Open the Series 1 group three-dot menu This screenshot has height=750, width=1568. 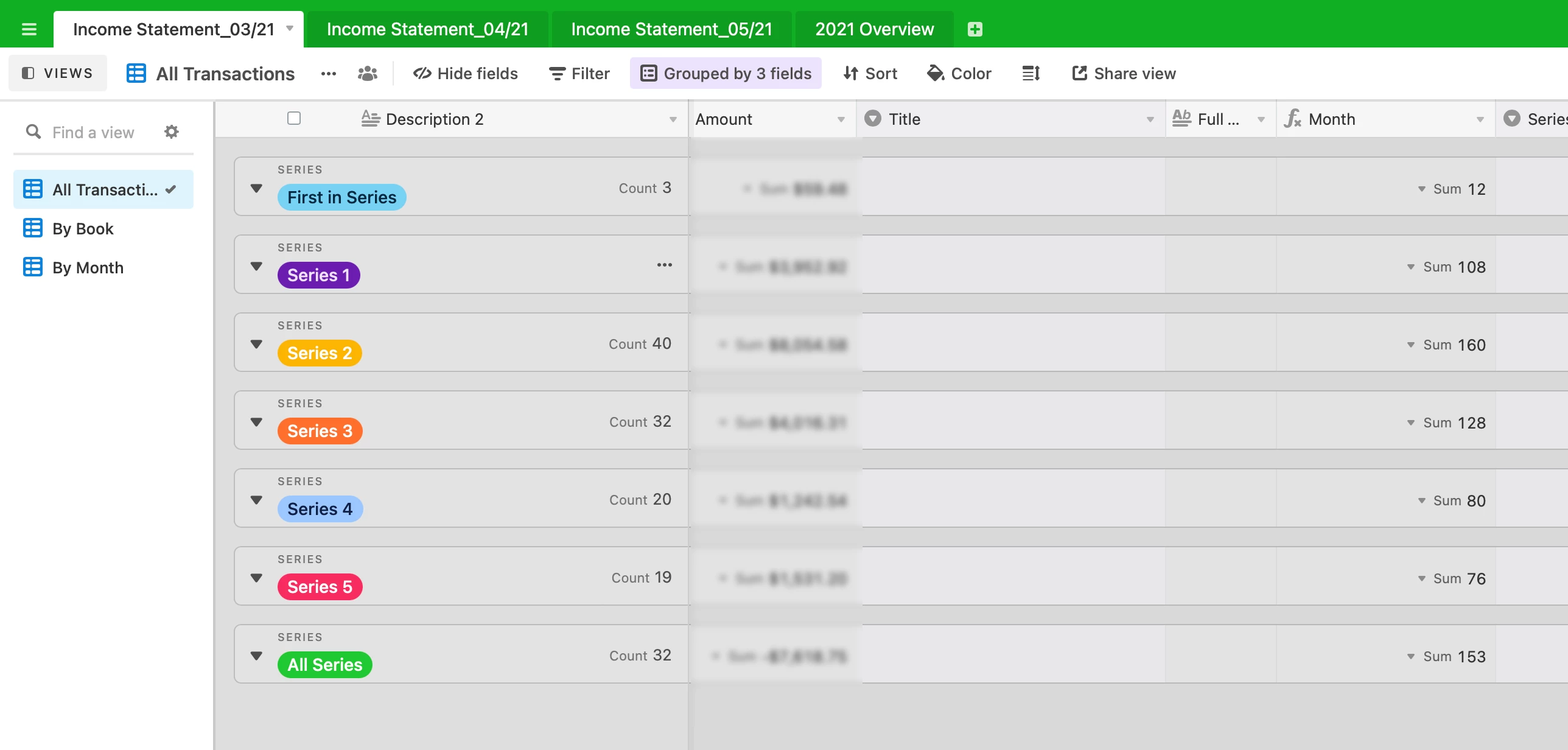click(664, 265)
